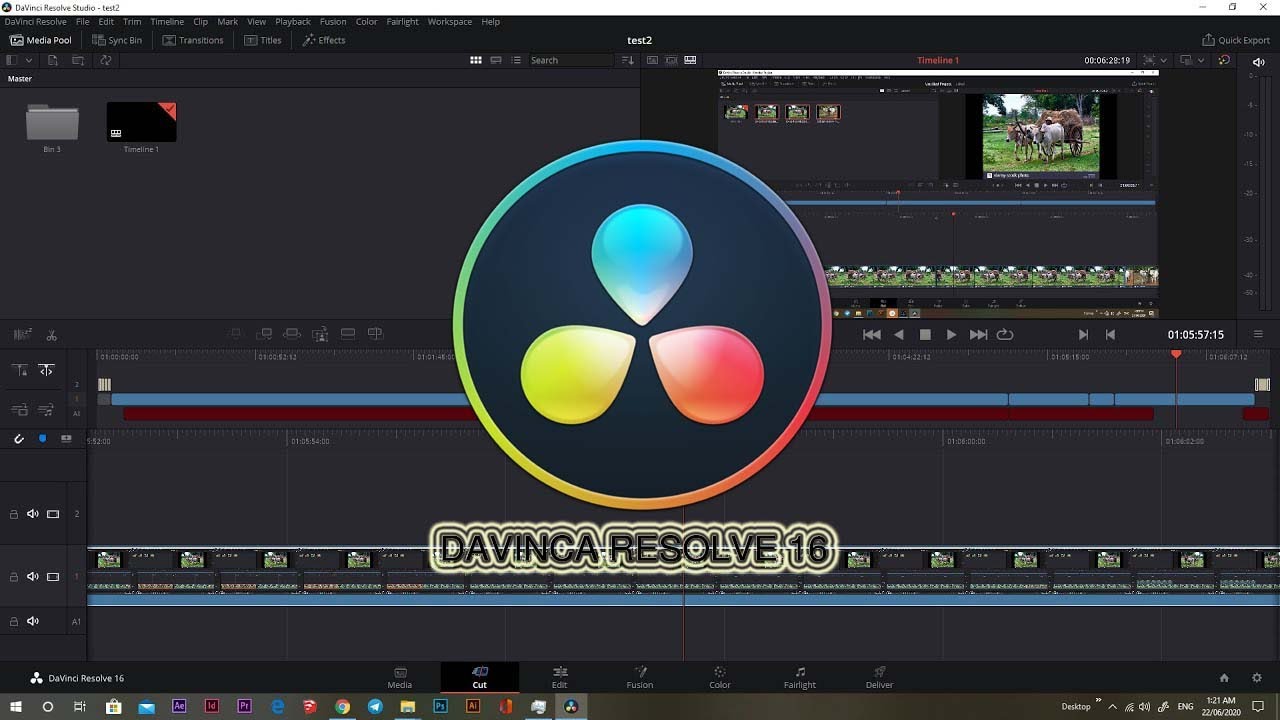The height and width of the screenshot is (720, 1280).
Task: Switch media pool to thumbnail view
Action: (476, 60)
